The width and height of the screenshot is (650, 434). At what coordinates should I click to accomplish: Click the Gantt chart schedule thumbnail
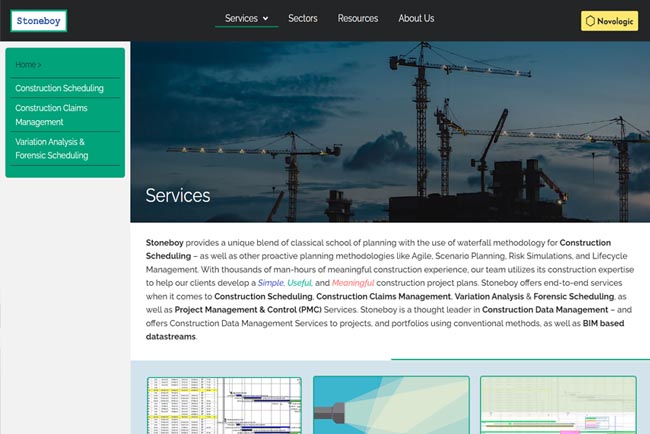pos(224,405)
